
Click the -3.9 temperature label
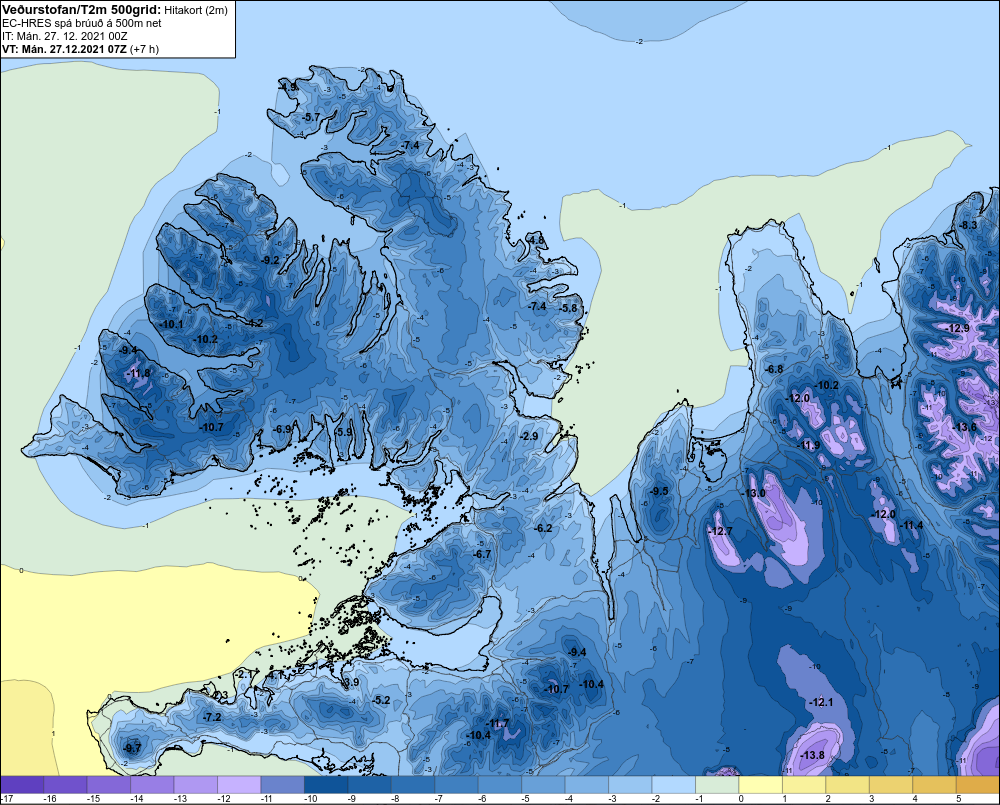point(351,683)
